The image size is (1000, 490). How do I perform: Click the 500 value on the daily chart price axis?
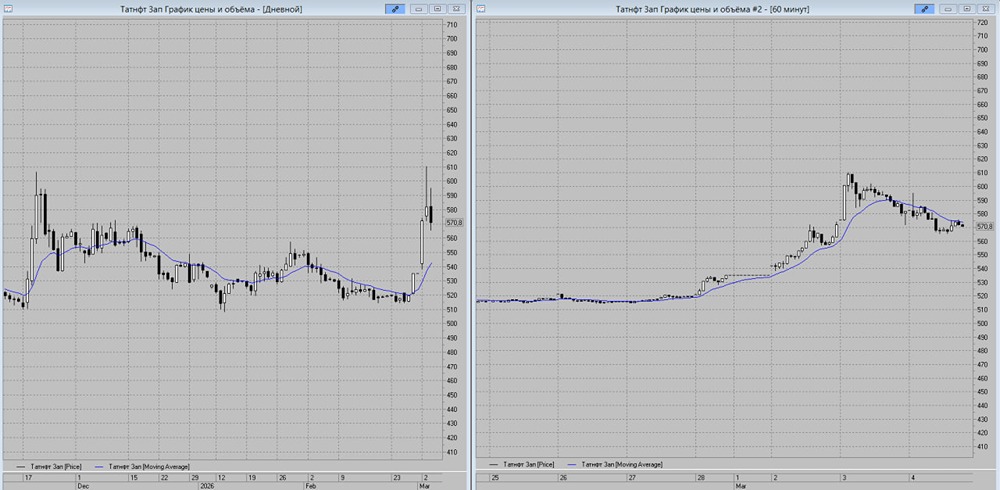(x=452, y=323)
